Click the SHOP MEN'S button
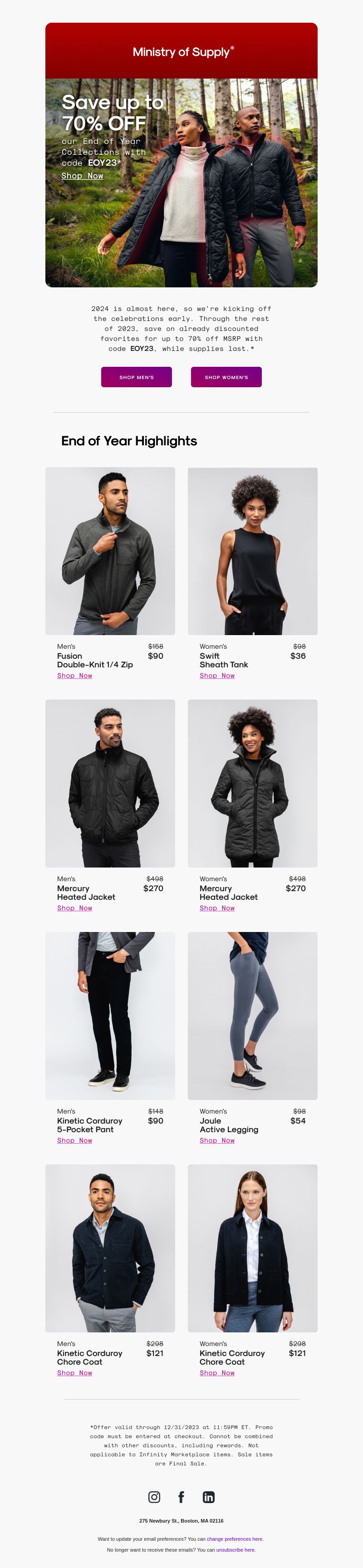 click(137, 377)
